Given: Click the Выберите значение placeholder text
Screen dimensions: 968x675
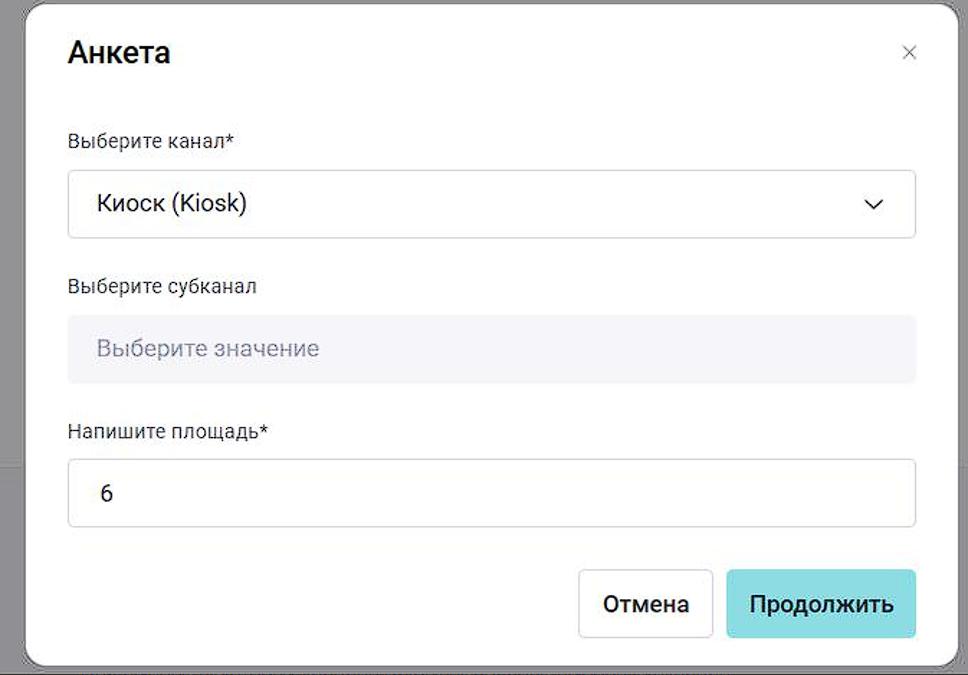Looking at the screenshot, I should [208, 349].
